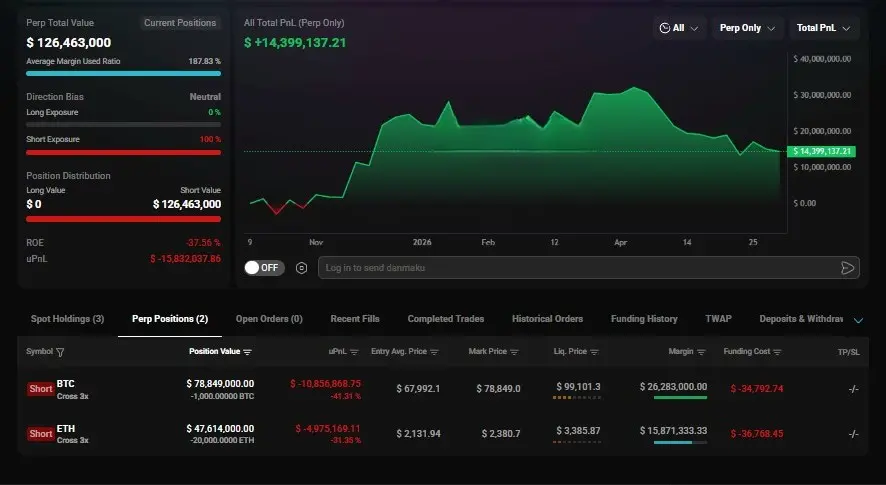Click the danmaku message input field
The image size is (886, 485).
[x=589, y=268]
